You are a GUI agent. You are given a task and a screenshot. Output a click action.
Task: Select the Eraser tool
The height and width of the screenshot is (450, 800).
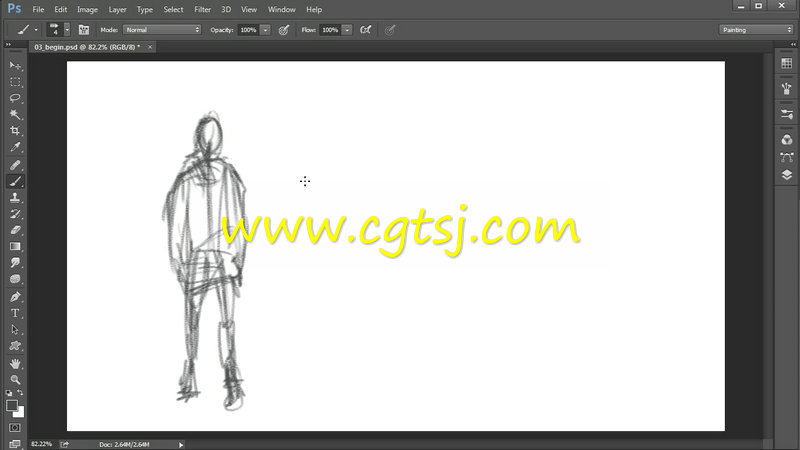(x=15, y=230)
